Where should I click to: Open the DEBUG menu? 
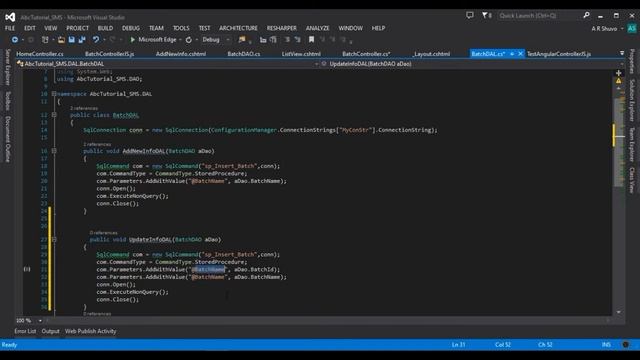(131, 28)
